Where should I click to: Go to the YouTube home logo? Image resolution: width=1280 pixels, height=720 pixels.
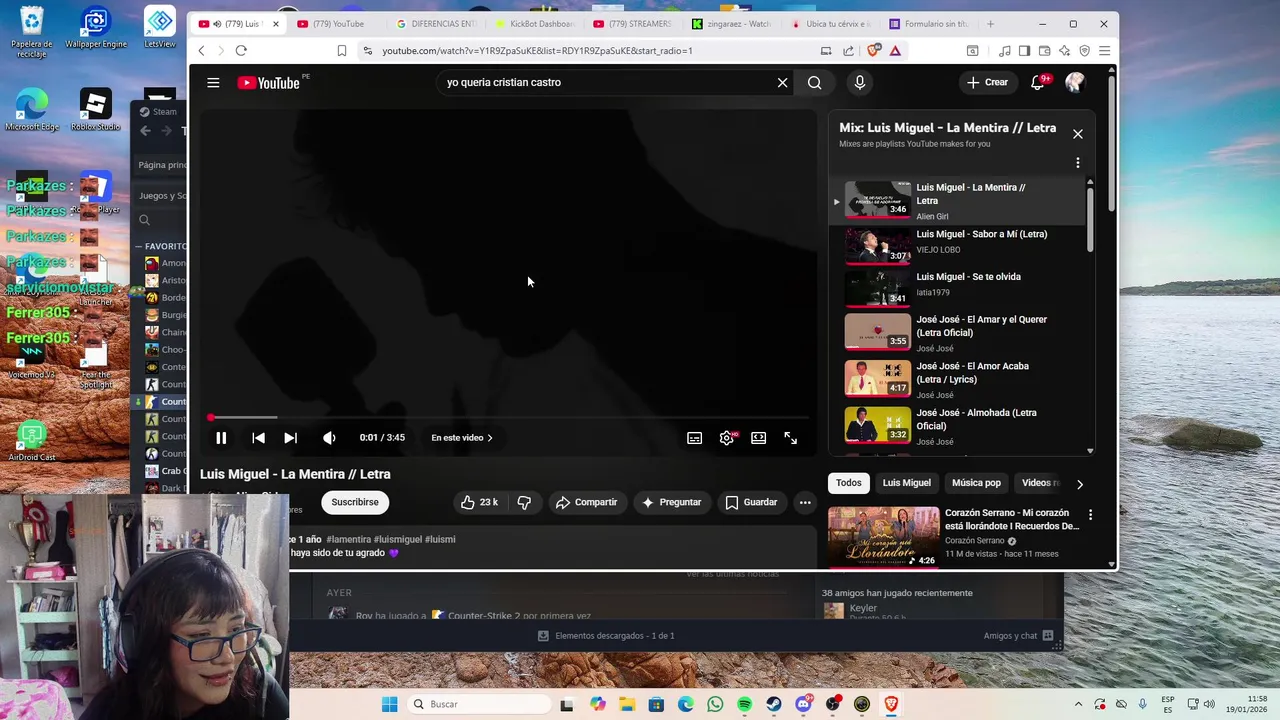pos(269,83)
